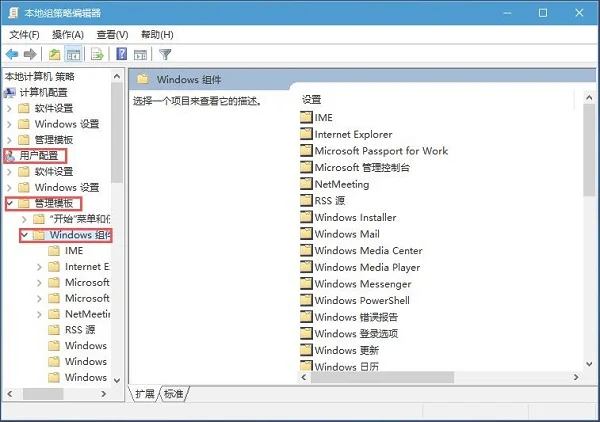
Task: Click settings list scroll-down arrow
Action: tap(589, 364)
